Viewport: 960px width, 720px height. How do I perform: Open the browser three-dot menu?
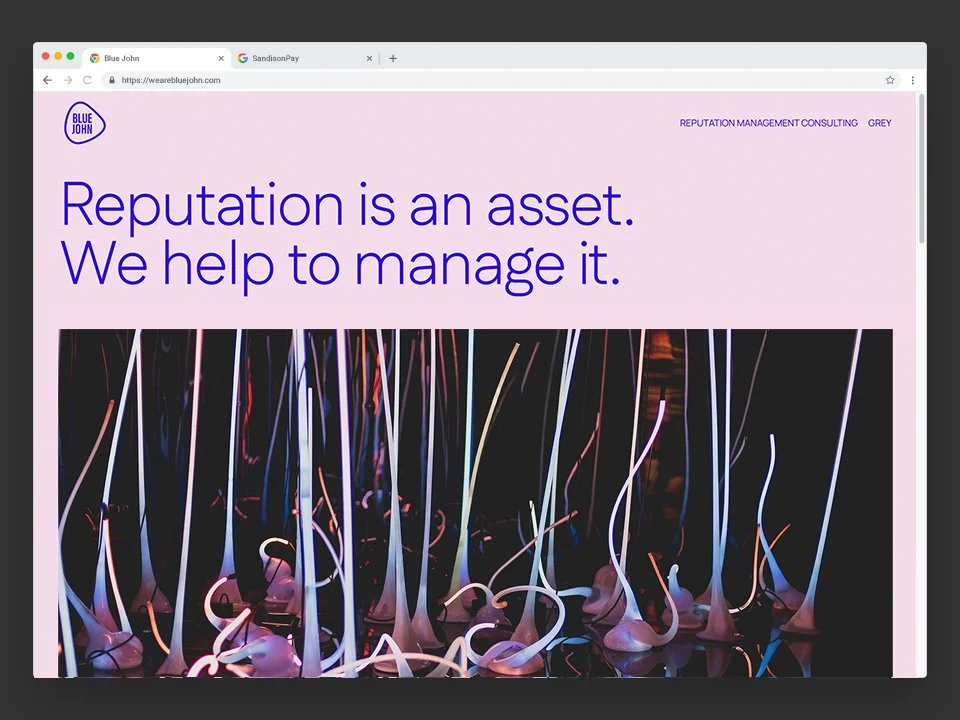[912, 80]
